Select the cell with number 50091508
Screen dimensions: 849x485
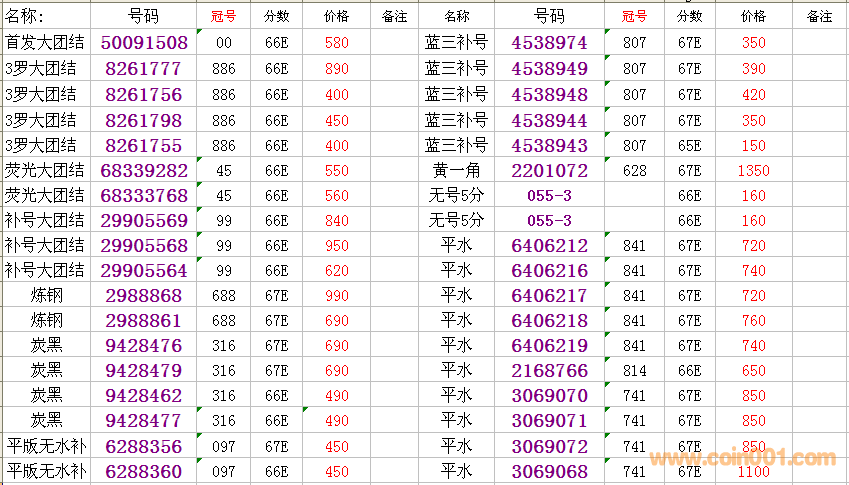point(144,43)
